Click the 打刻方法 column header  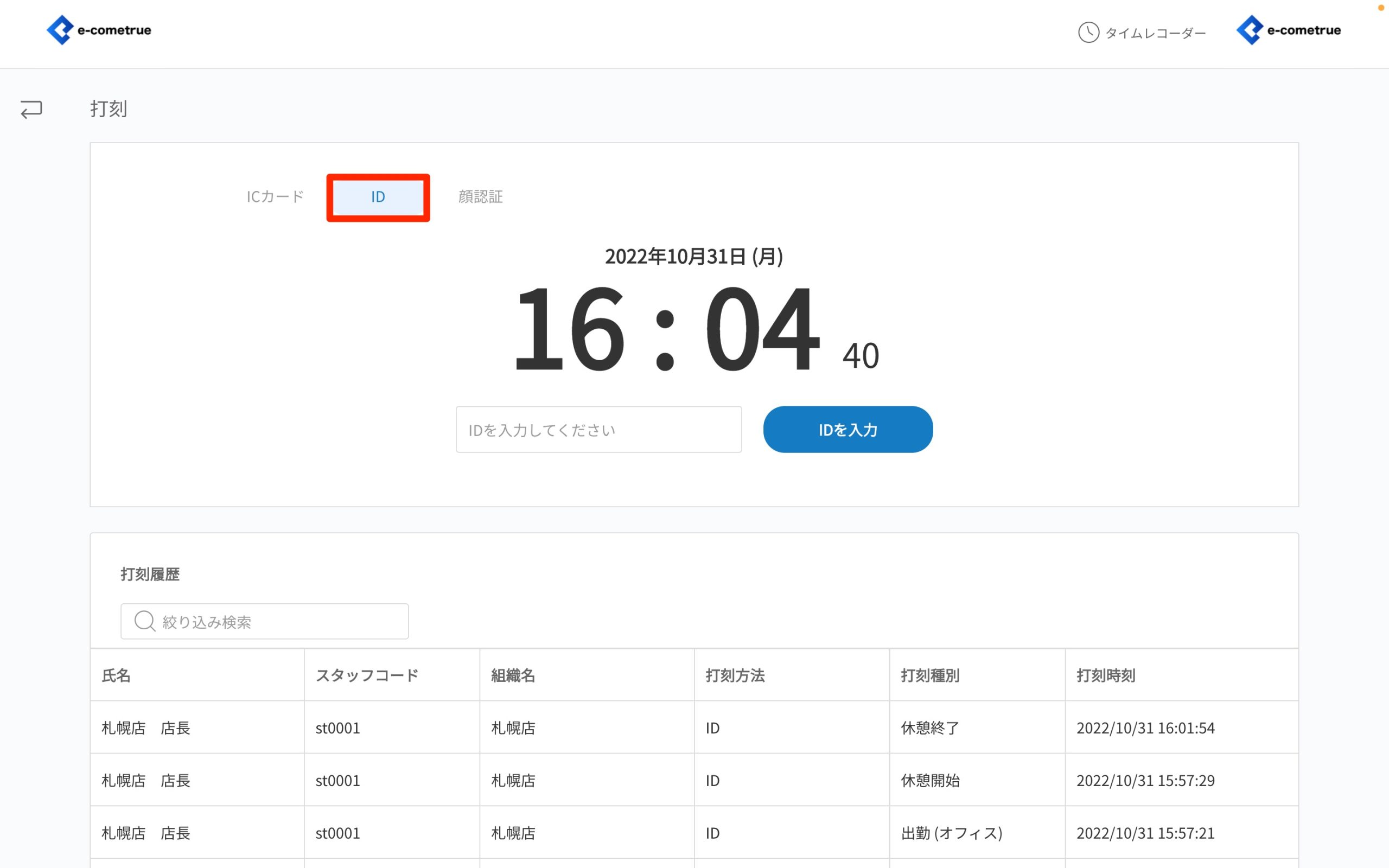tap(735, 675)
